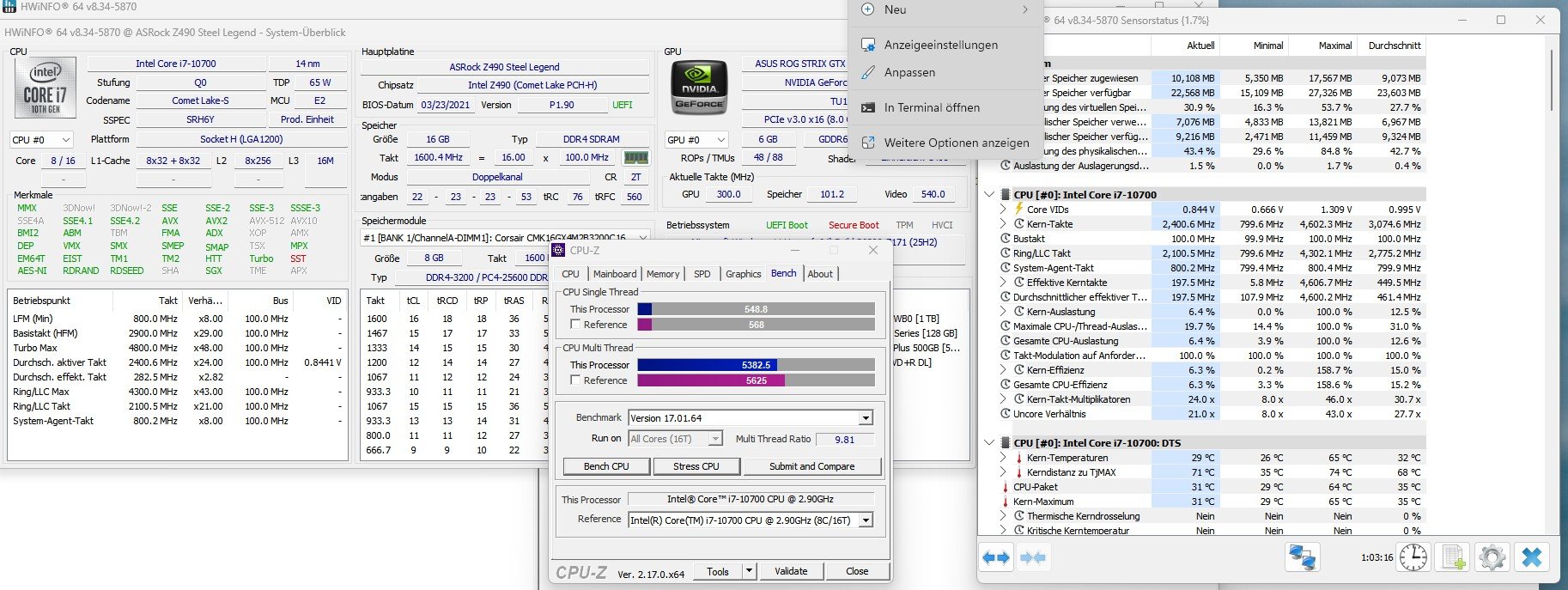
Task: Click the Anpassen paintbrush icon
Action: click(868, 72)
